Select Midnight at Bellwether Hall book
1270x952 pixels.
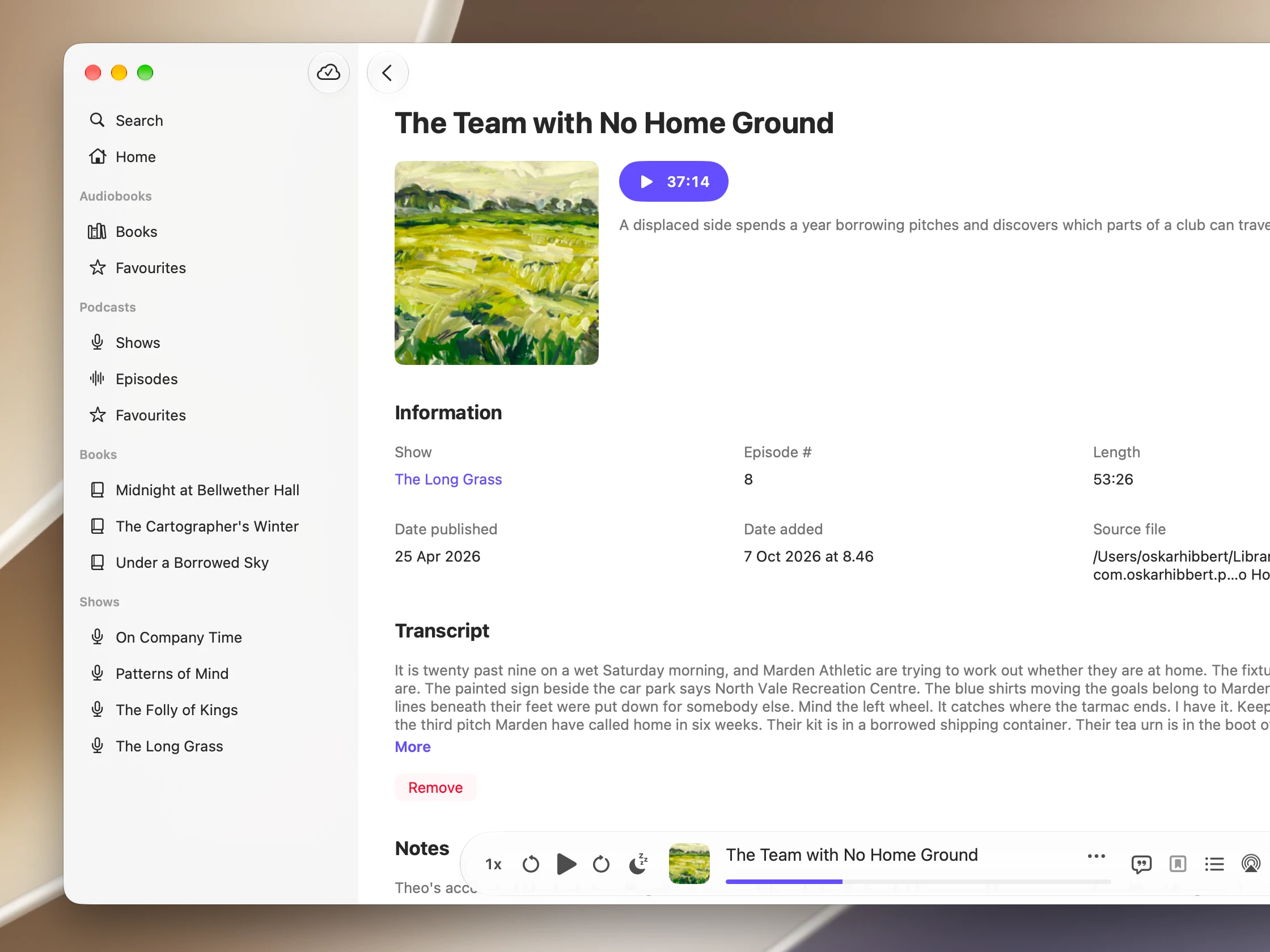click(211, 490)
